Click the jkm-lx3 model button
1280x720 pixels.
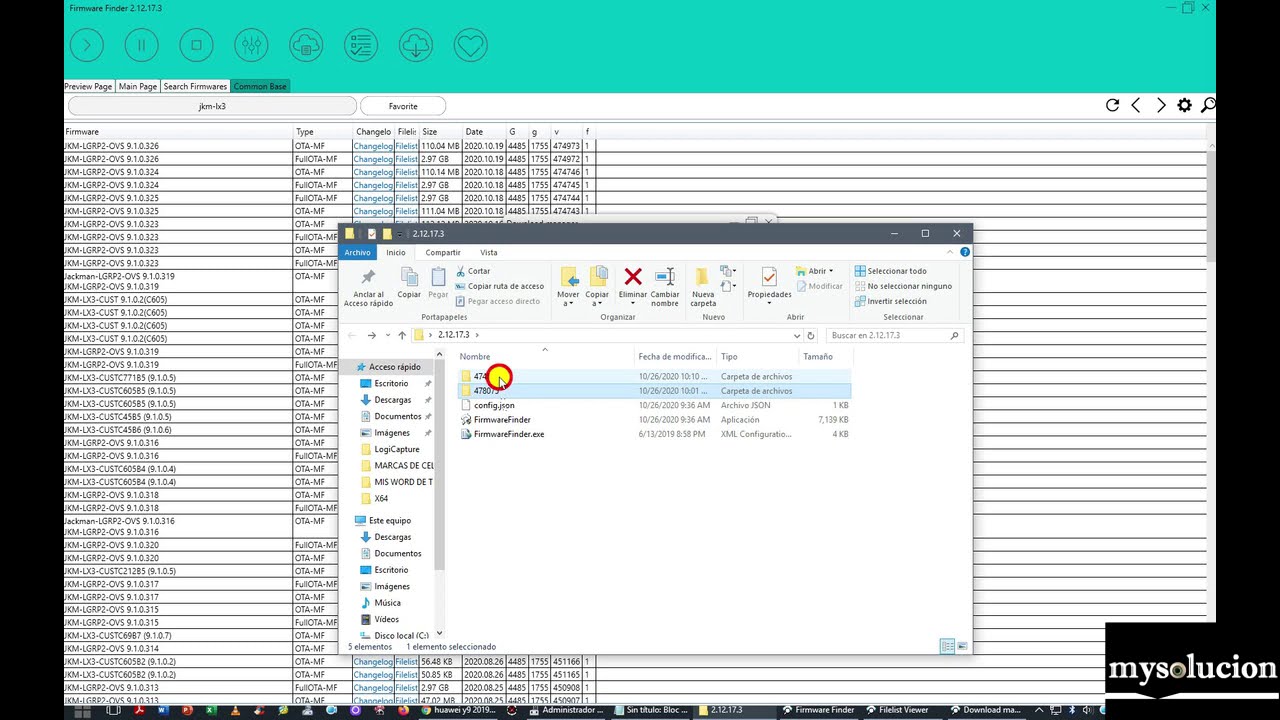(212, 105)
